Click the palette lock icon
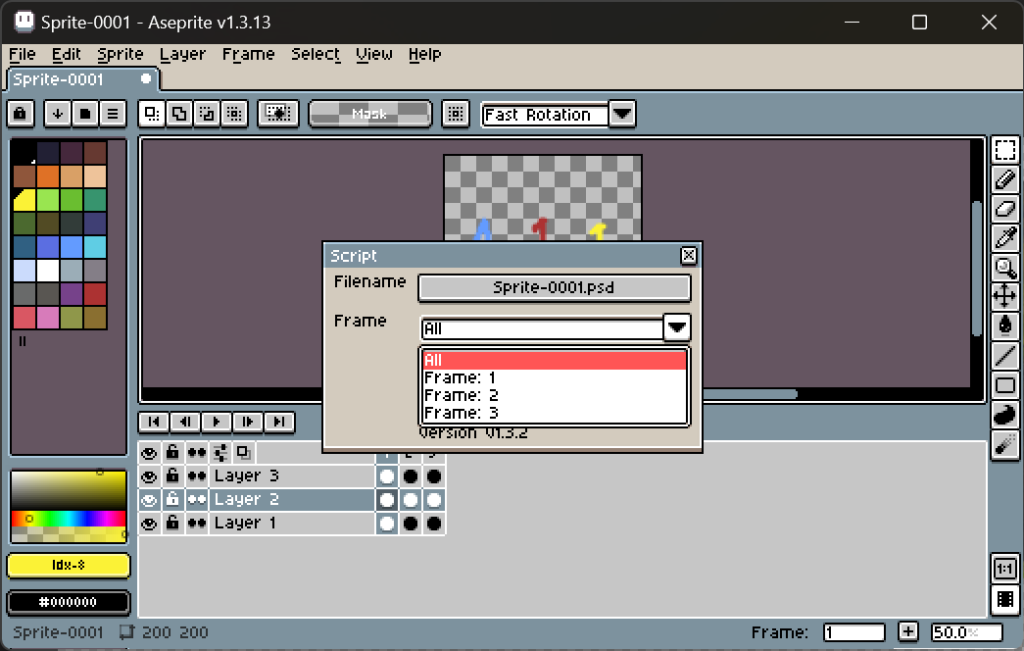This screenshot has height=651, width=1024. (20, 114)
